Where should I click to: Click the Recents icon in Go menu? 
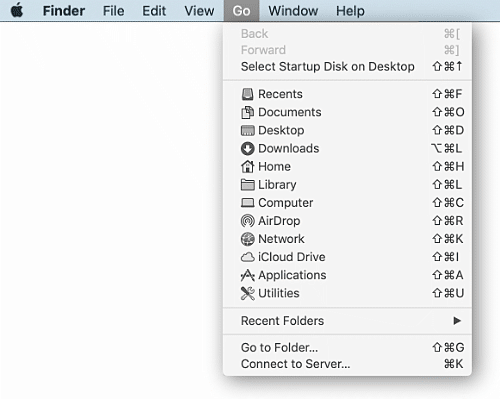(247, 94)
